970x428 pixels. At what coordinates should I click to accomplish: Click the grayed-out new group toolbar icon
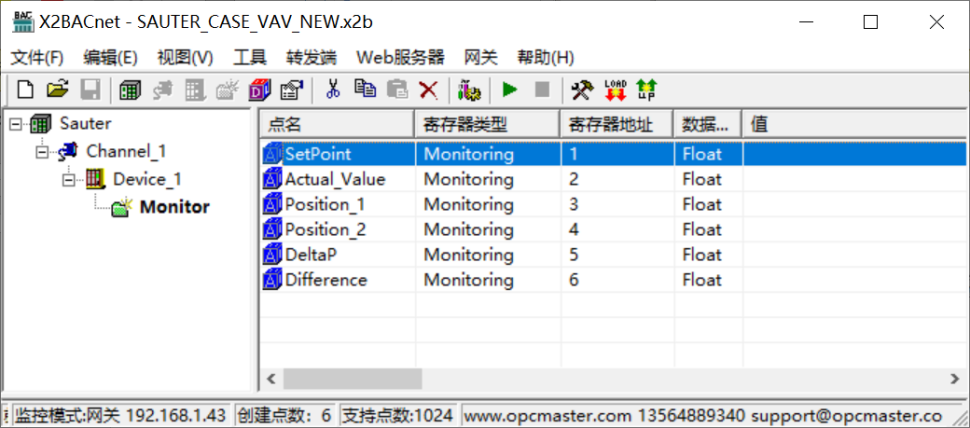(227, 90)
